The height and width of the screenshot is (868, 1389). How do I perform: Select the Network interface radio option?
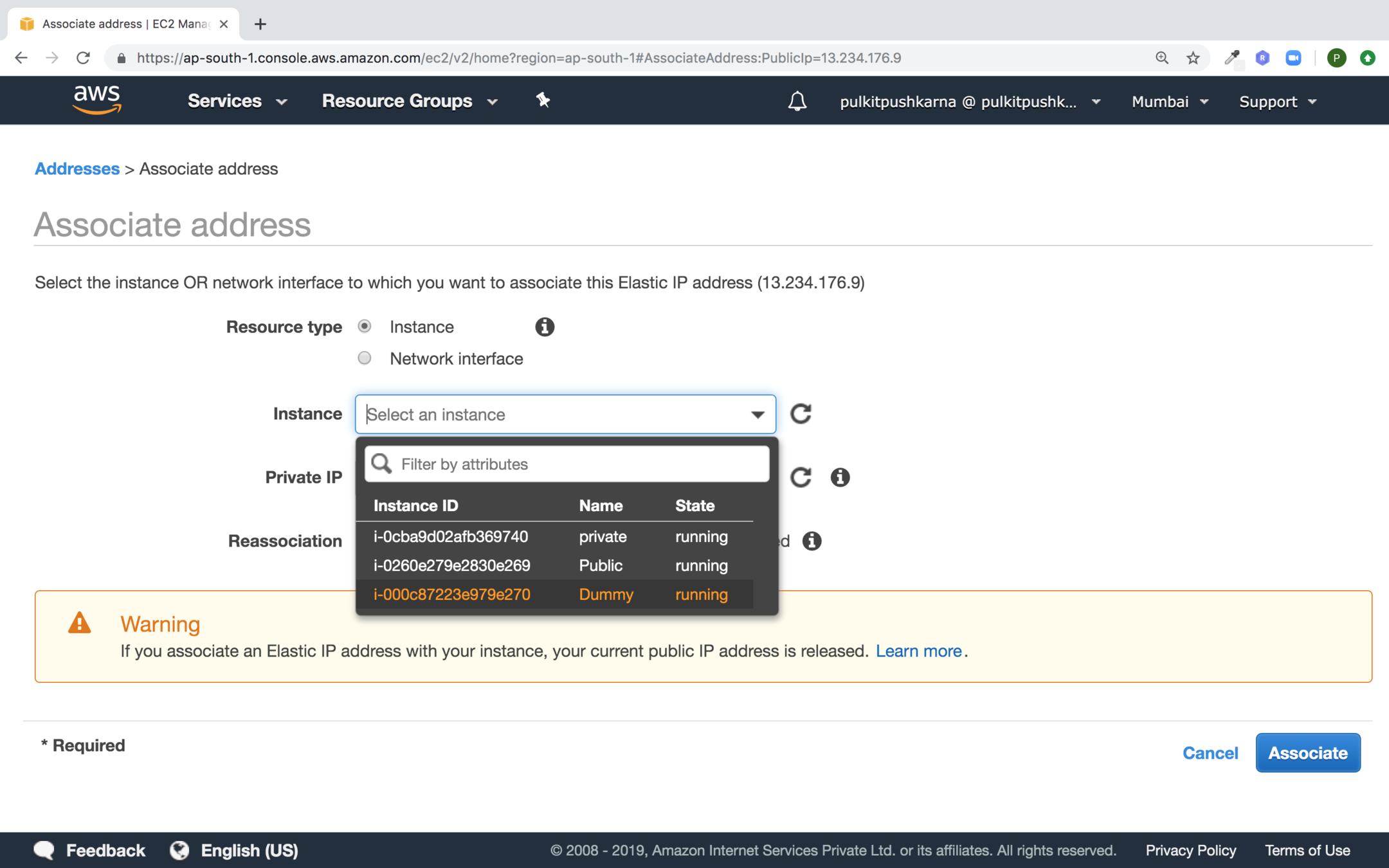click(365, 358)
